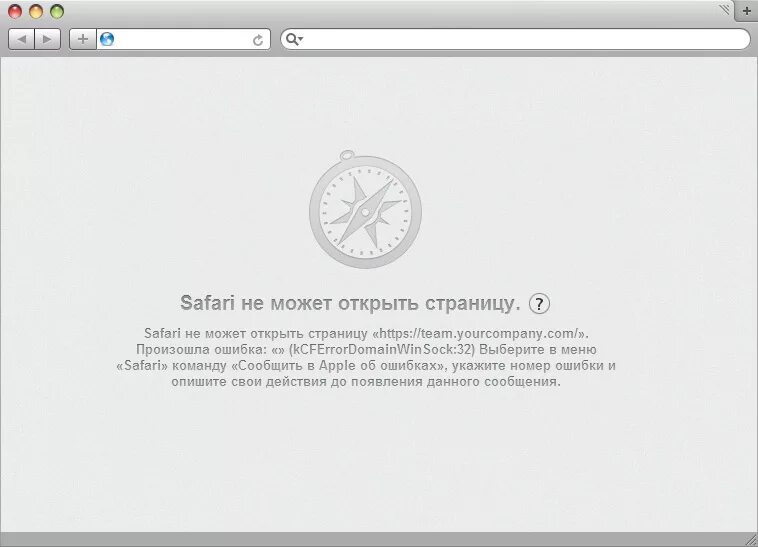Click the 'Safari не может открыть страницу.' heading

click(x=350, y=303)
